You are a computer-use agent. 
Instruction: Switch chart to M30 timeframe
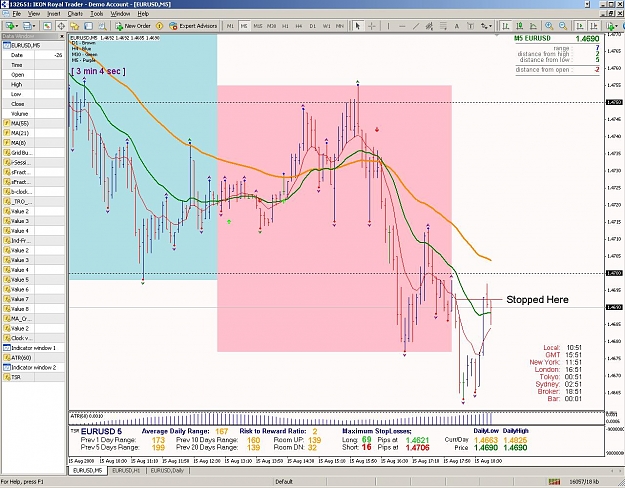pyautogui.click(x=271, y=26)
